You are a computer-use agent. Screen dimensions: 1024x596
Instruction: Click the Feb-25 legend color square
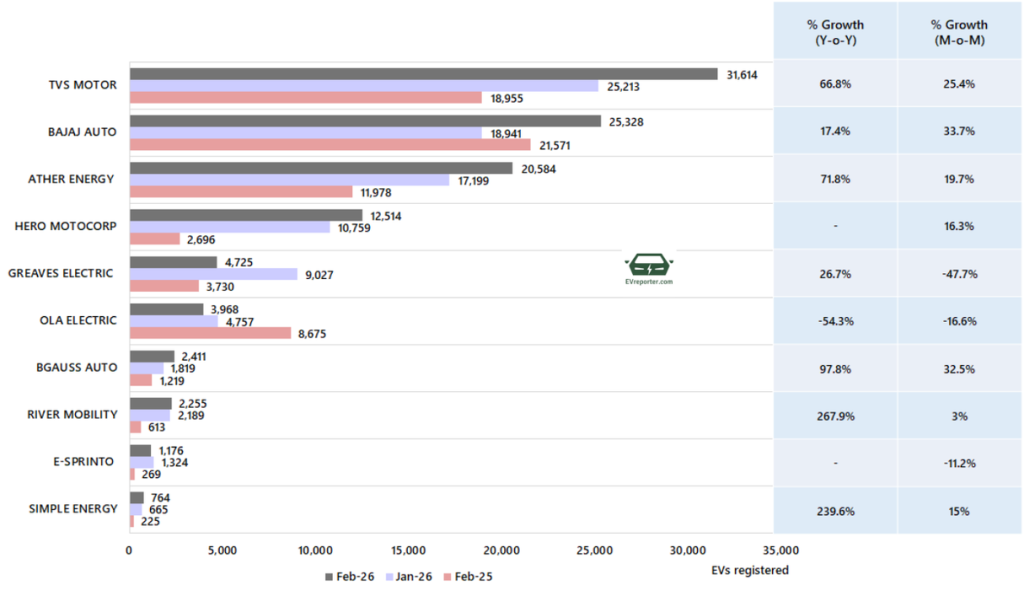(x=449, y=576)
